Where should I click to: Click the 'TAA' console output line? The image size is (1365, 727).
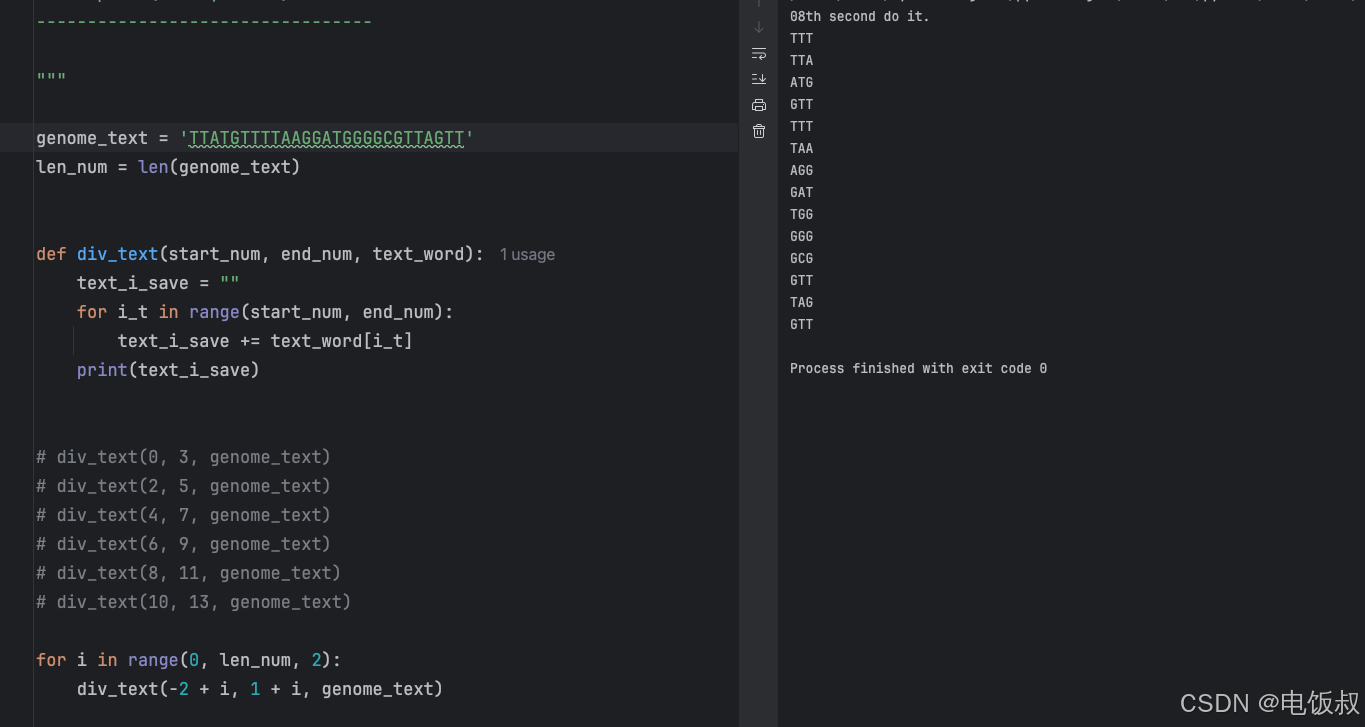pyautogui.click(x=801, y=149)
